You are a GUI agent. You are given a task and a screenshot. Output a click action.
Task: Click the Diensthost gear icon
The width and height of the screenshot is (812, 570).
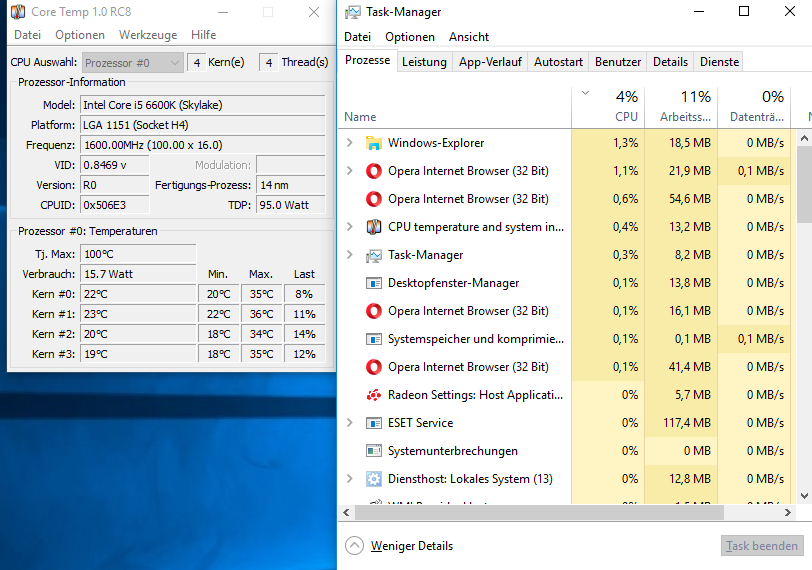(374, 479)
